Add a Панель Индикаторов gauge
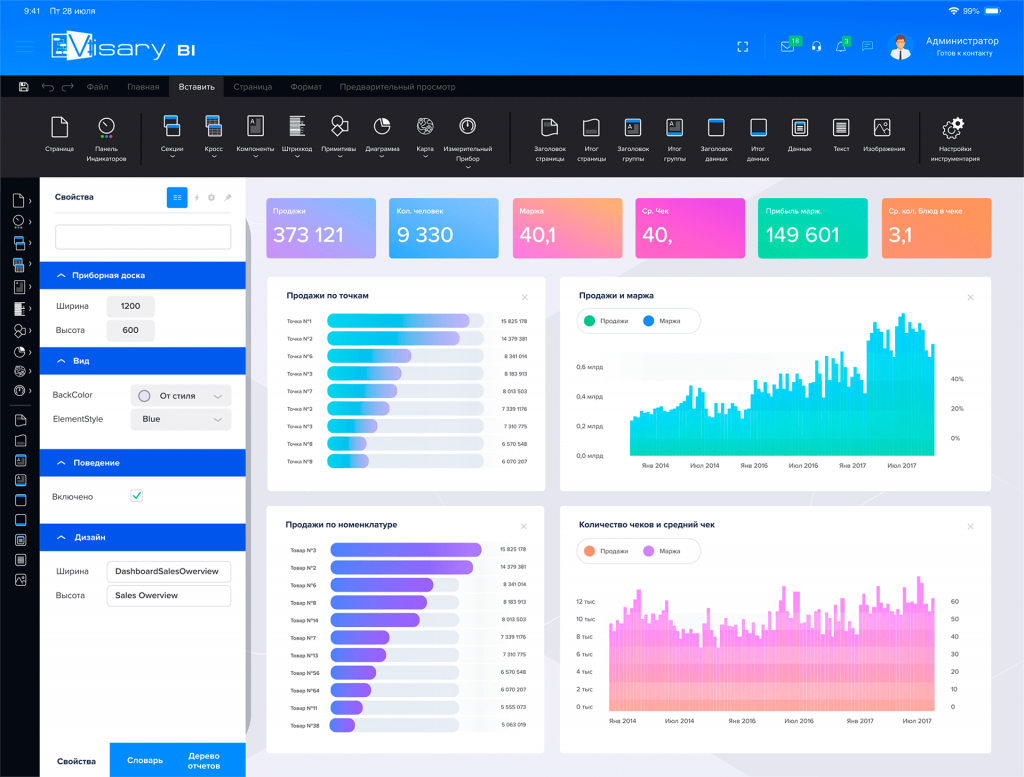Viewport: 1024px width, 777px height. [x=106, y=138]
